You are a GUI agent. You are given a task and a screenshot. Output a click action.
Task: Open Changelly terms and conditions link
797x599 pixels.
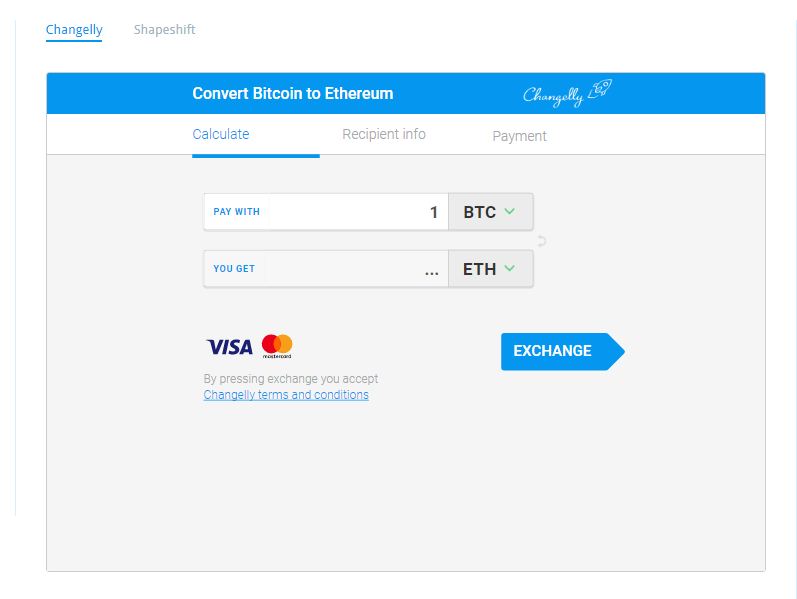tap(286, 395)
